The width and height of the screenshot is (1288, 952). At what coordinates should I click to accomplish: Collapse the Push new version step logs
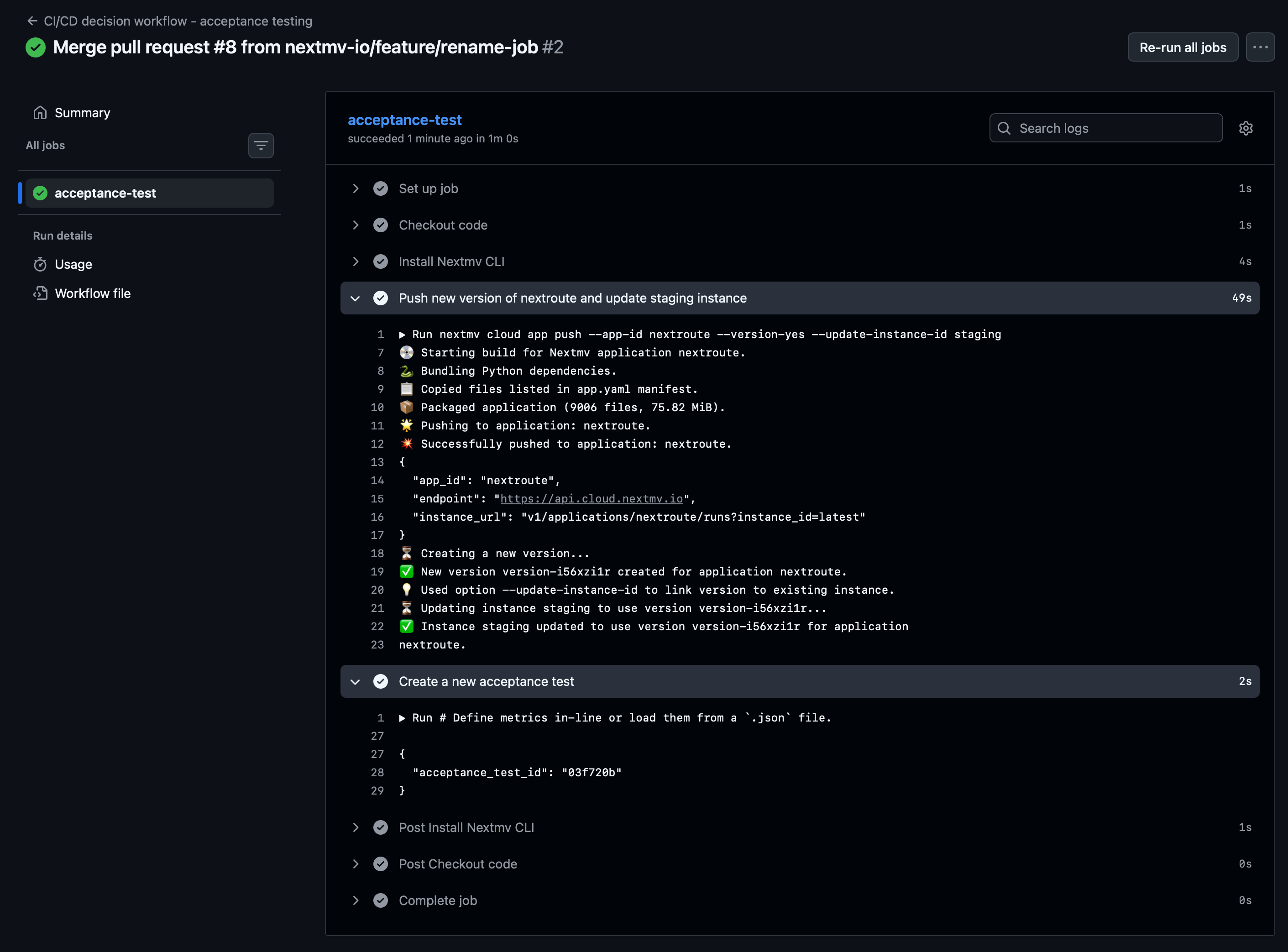point(355,298)
